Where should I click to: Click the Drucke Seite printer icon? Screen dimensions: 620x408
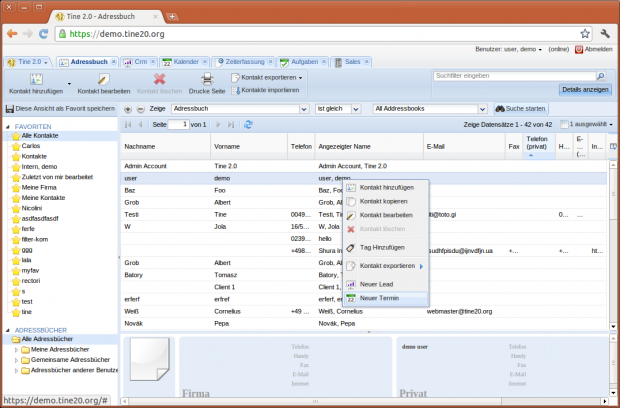point(207,78)
